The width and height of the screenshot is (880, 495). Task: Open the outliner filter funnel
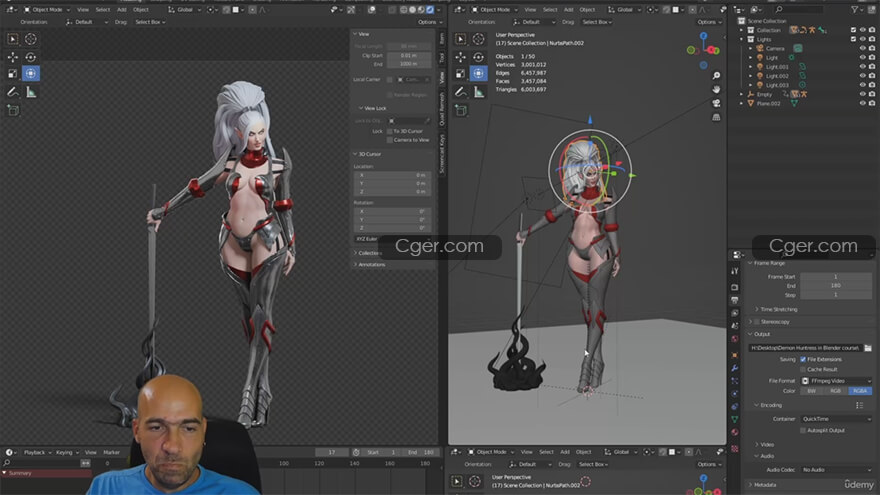pos(855,10)
